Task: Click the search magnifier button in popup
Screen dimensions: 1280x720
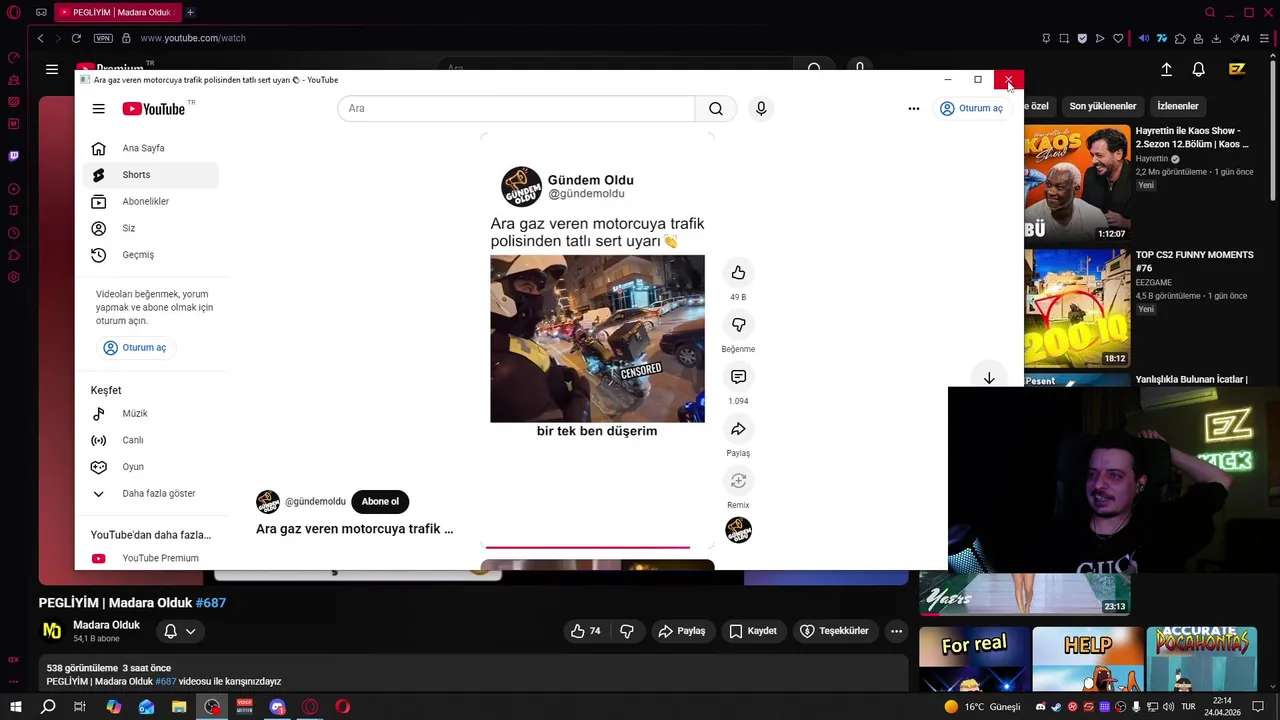Action: click(x=716, y=108)
